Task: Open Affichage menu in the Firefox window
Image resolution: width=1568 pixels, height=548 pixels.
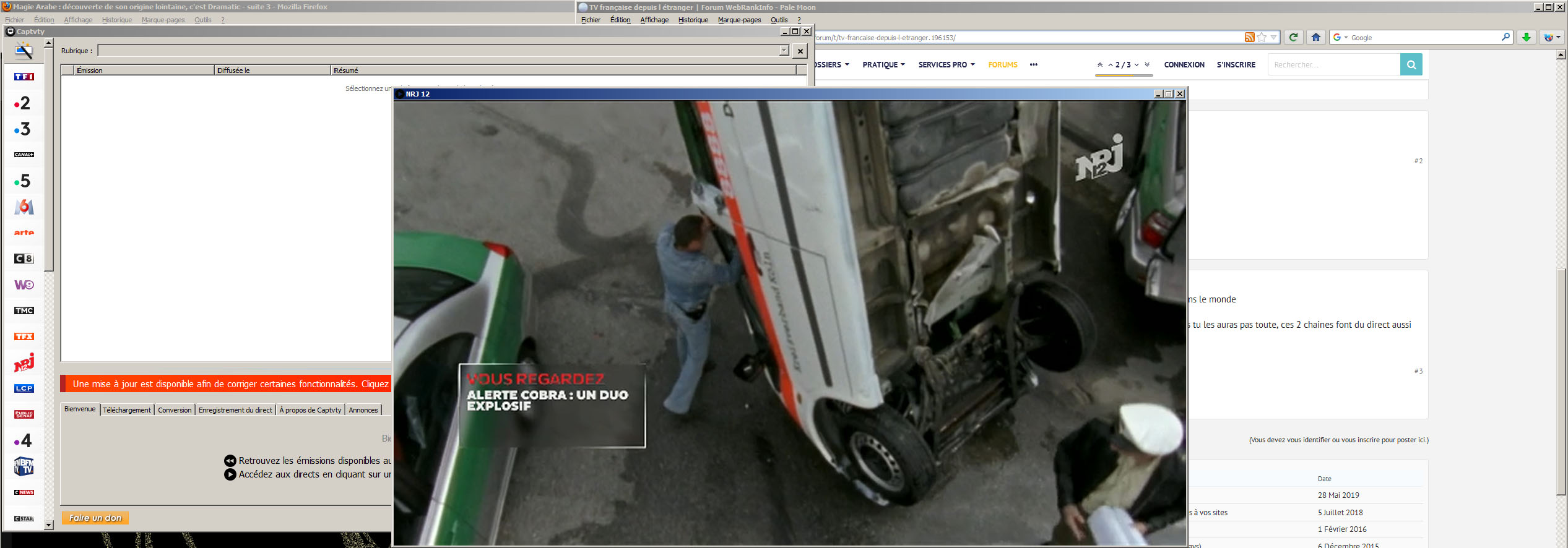Action: 78,20
